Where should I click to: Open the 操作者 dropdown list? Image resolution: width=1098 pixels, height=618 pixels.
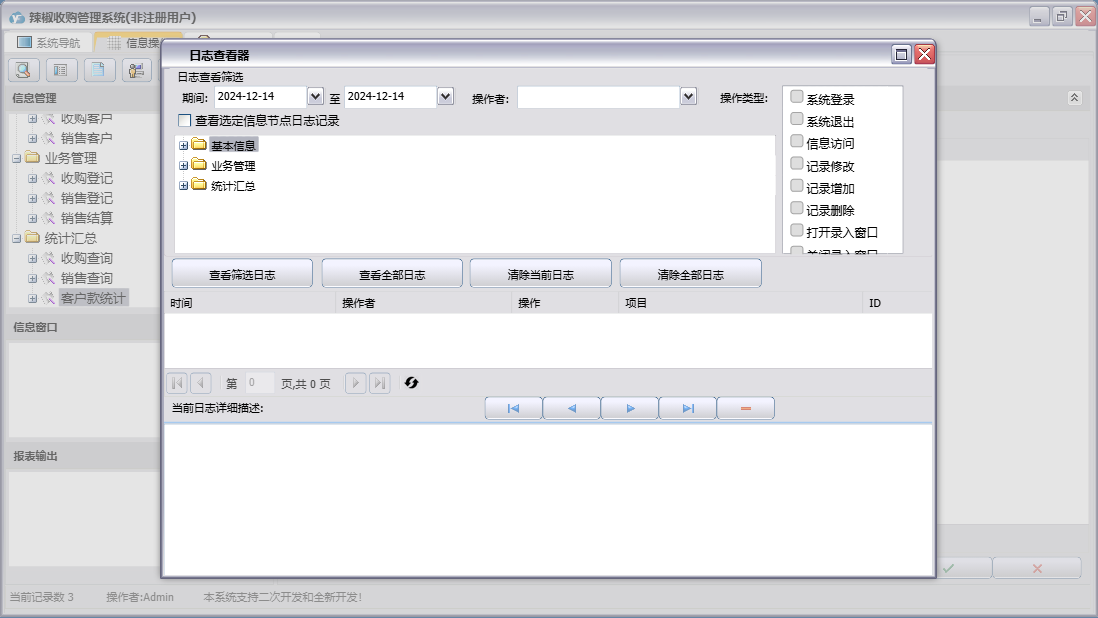tap(688, 97)
